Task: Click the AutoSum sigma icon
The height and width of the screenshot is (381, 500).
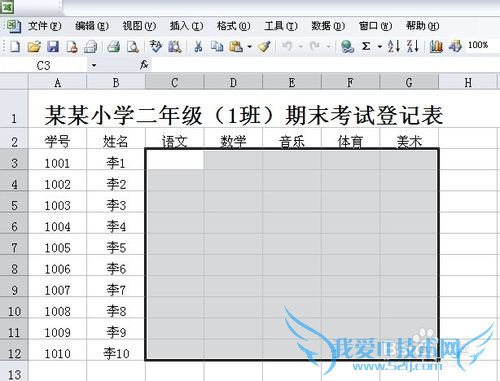Action: [366, 46]
